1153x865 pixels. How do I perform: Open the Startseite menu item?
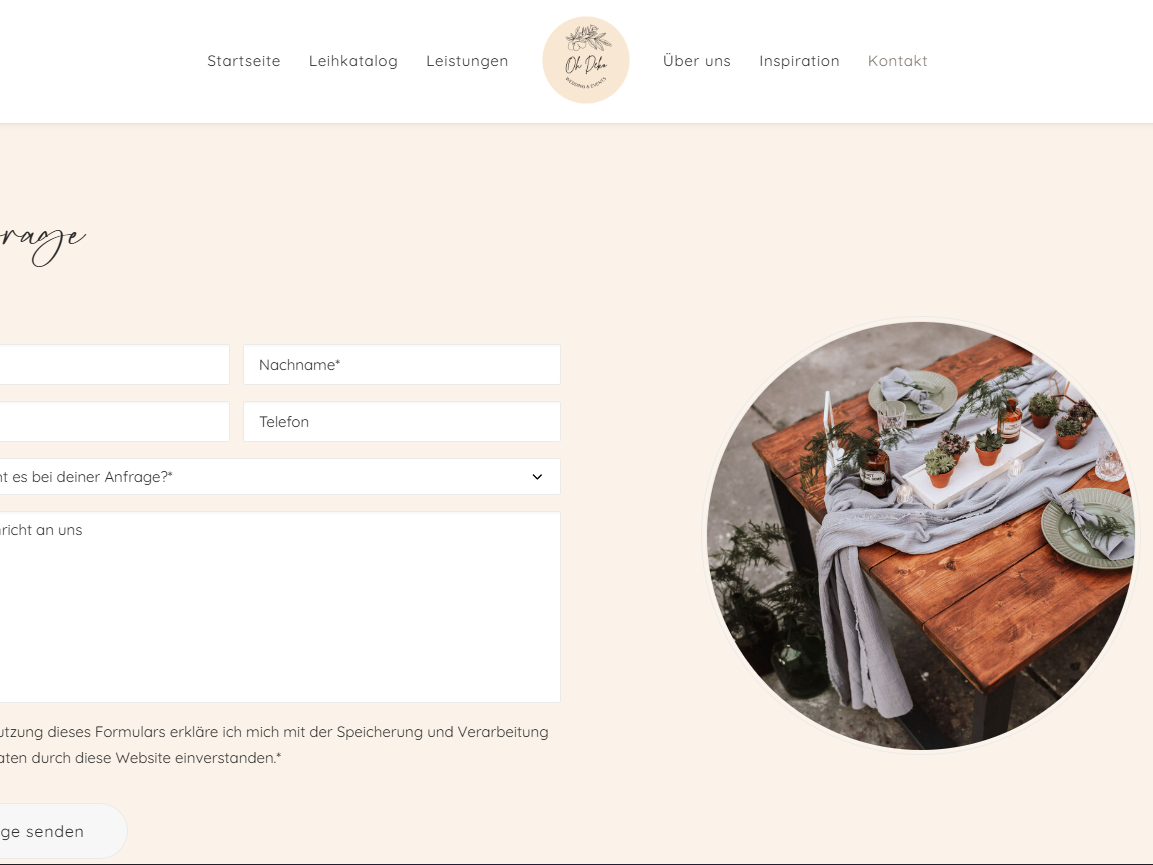point(243,61)
